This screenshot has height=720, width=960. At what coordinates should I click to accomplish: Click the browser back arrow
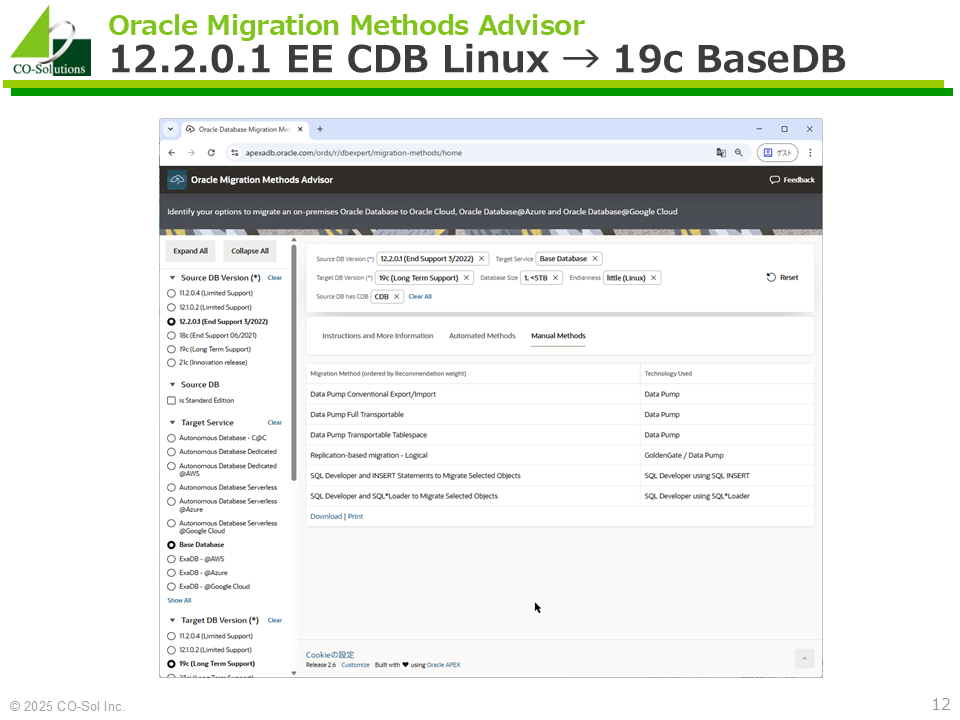[172, 153]
